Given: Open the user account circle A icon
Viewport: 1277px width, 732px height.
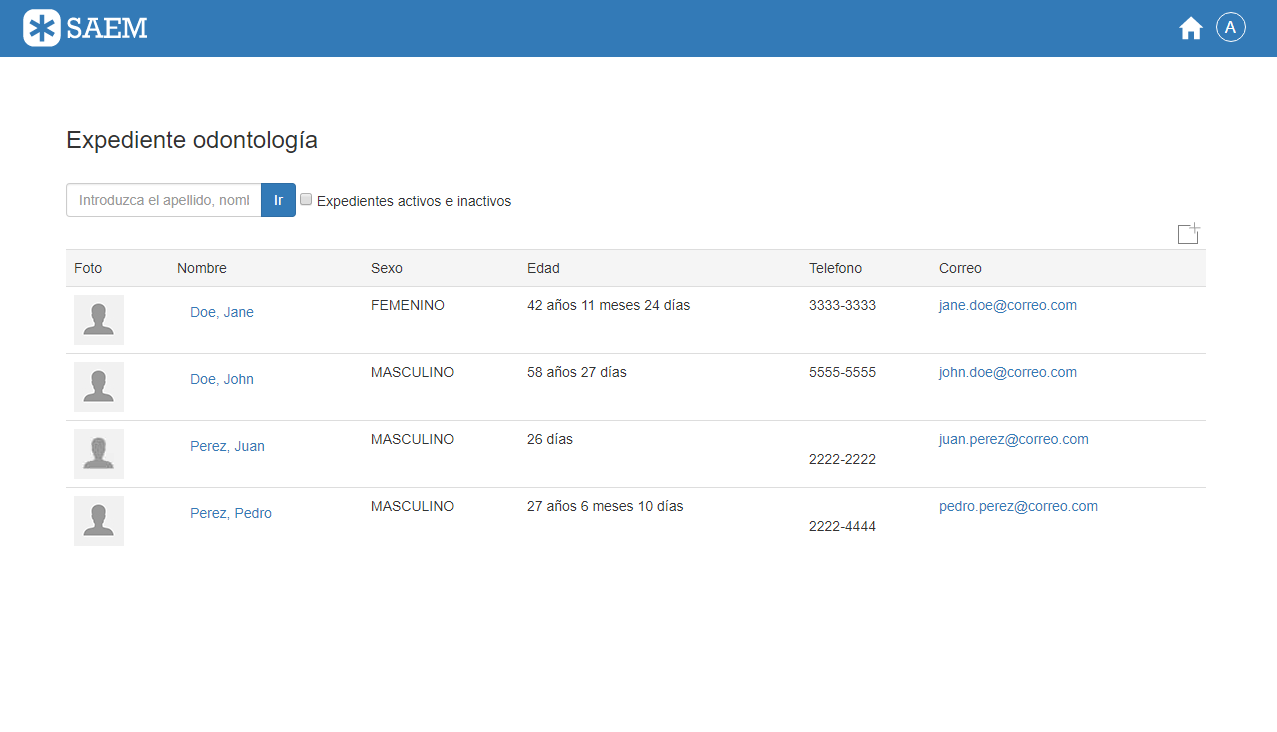Looking at the screenshot, I should (x=1231, y=27).
